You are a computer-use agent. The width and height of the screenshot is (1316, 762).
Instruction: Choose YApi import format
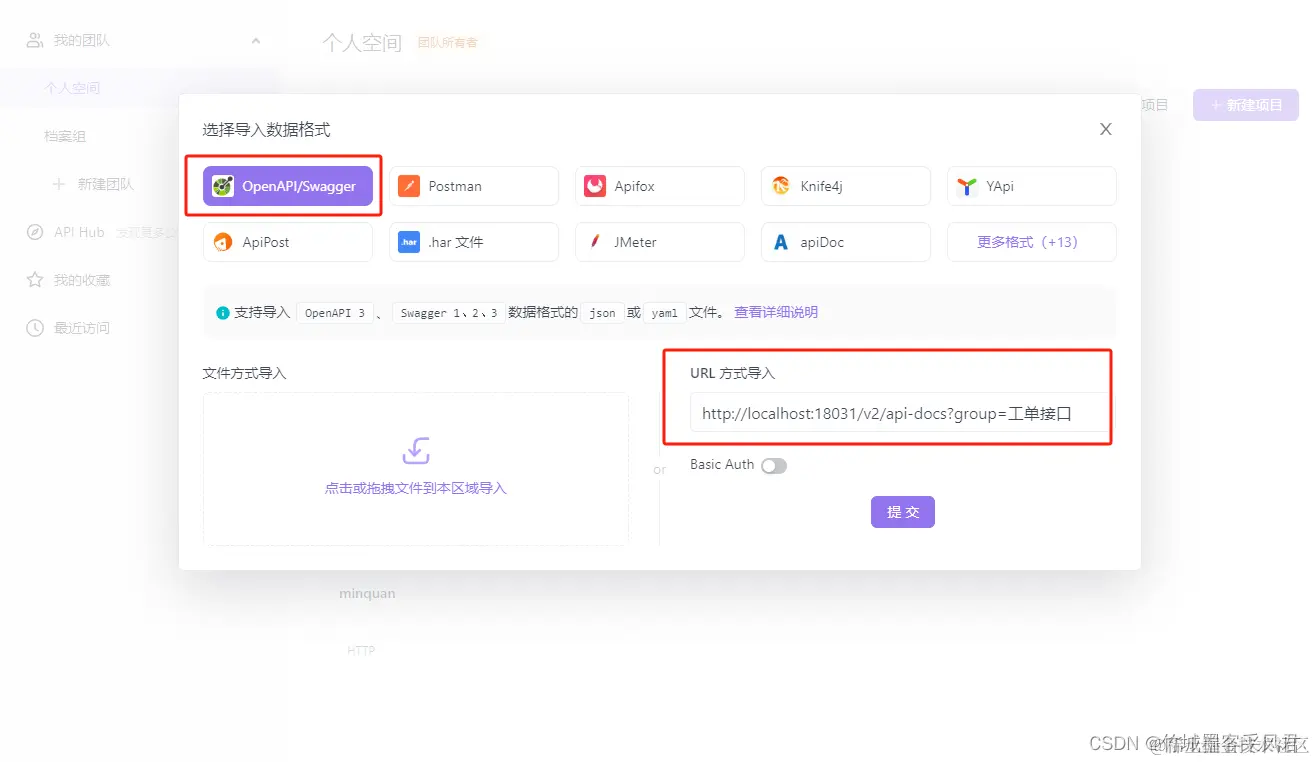[x=1032, y=186]
